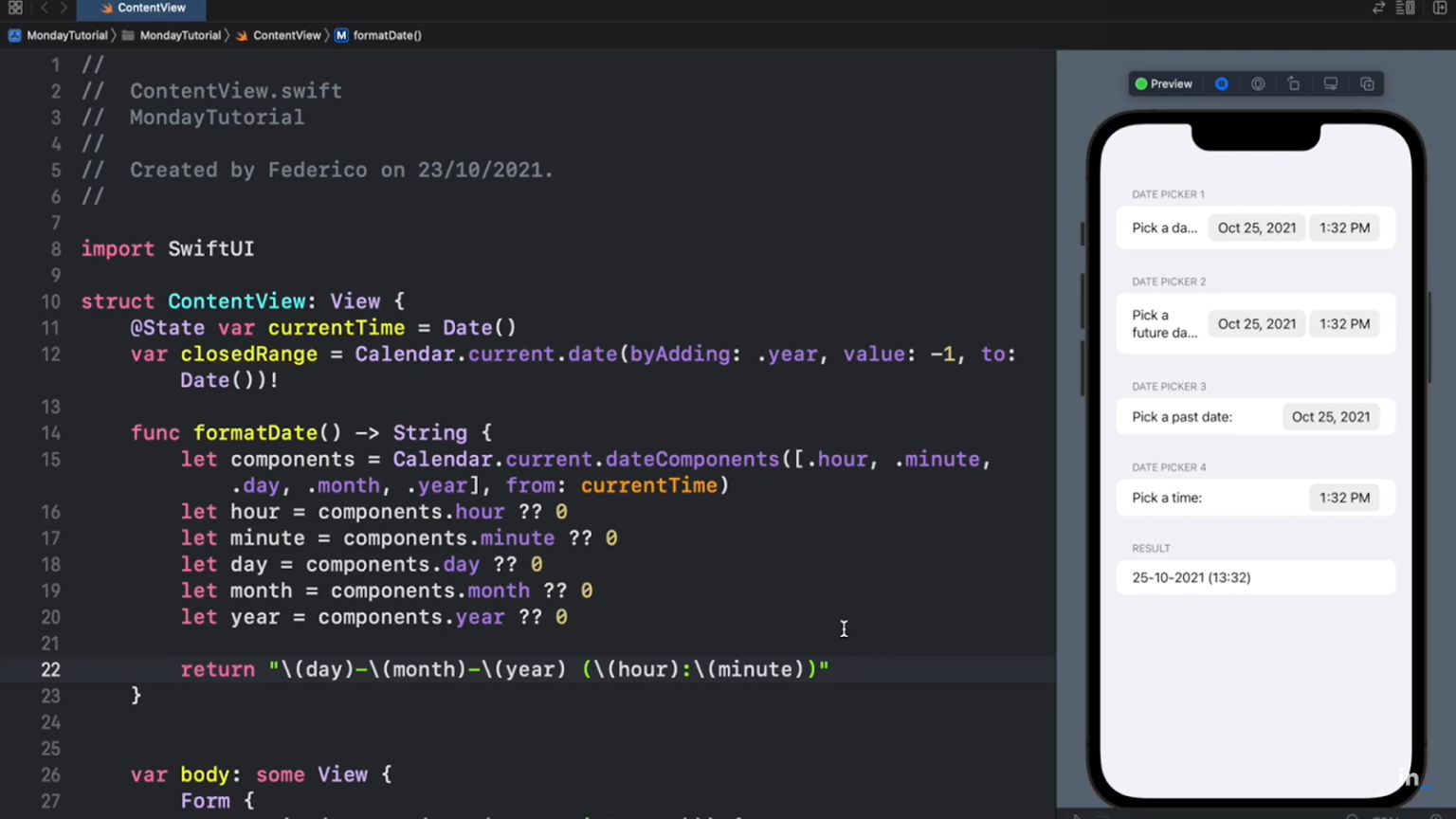
Task: Expand MondayTutorial folder breadcrumb
Action: tap(179, 35)
